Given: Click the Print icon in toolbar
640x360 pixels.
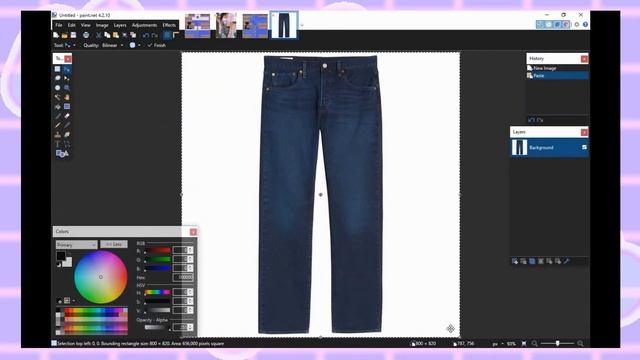Looking at the screenshot, I should (86, 35).
